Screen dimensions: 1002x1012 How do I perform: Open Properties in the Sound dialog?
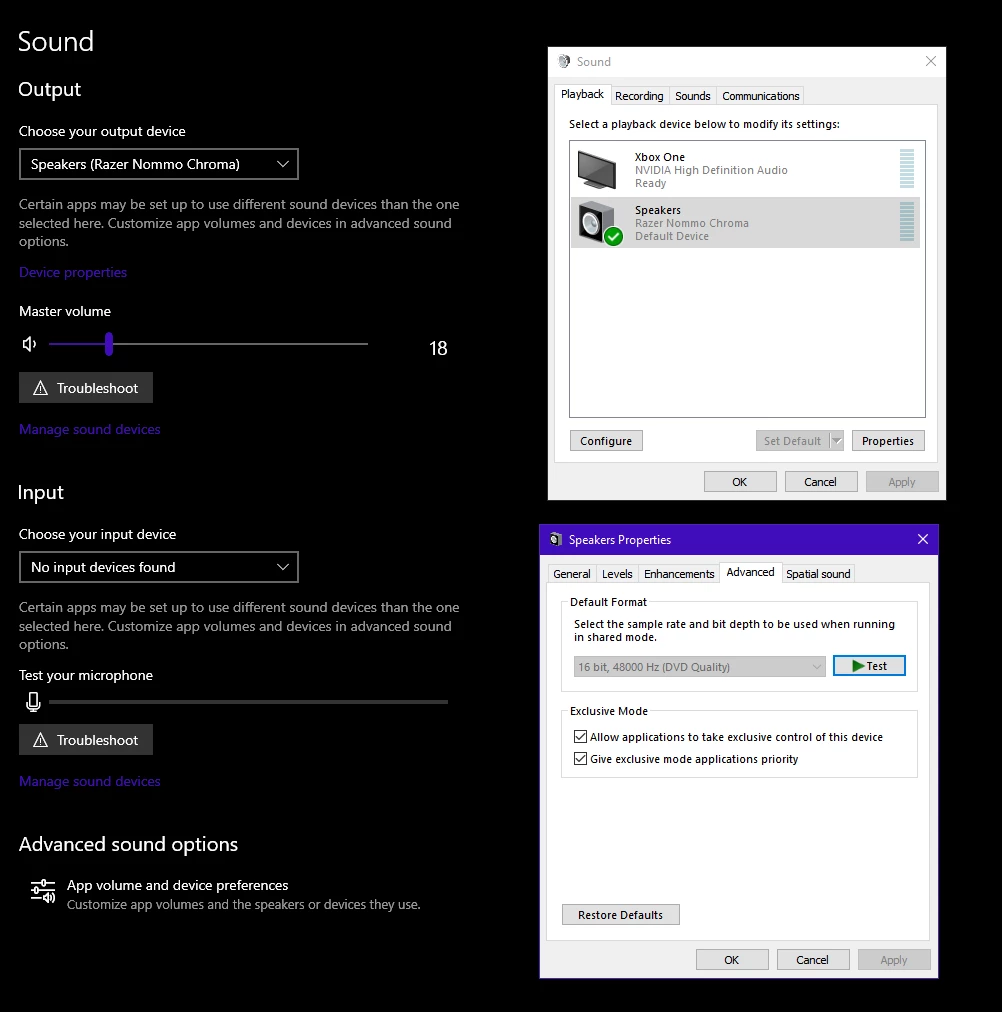pos(888,441)
